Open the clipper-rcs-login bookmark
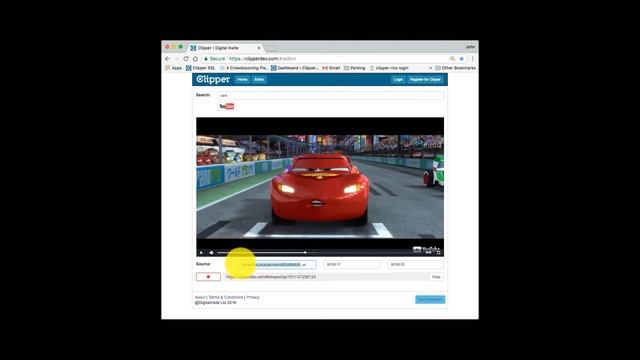Screen dimensions: 640x360 [389, 68]
